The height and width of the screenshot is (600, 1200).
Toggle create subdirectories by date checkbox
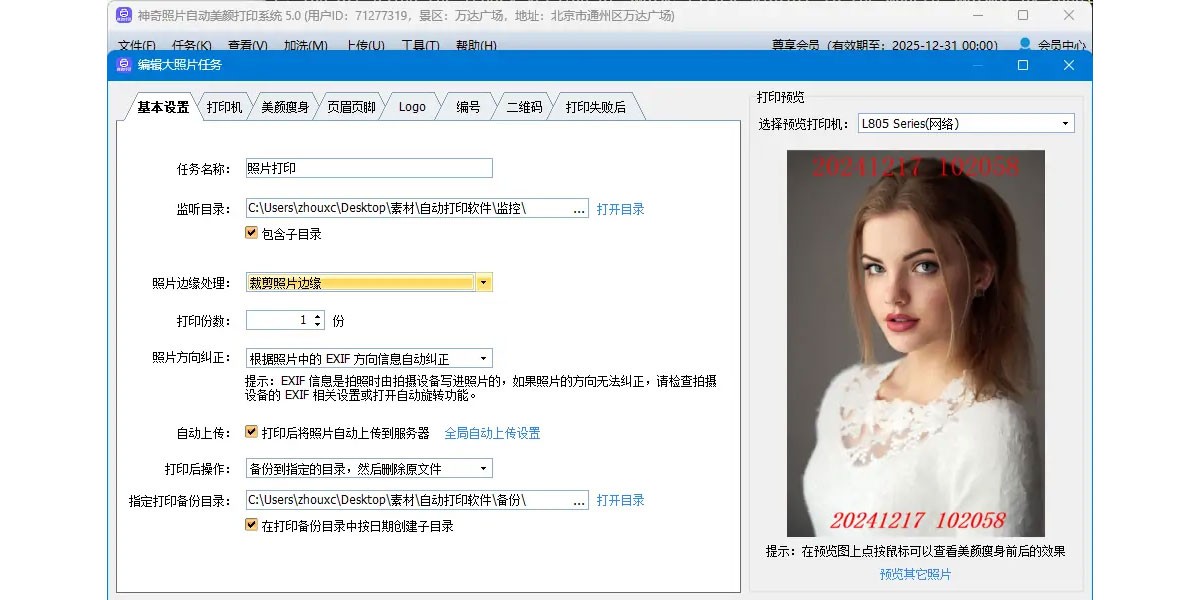point(251,525)
